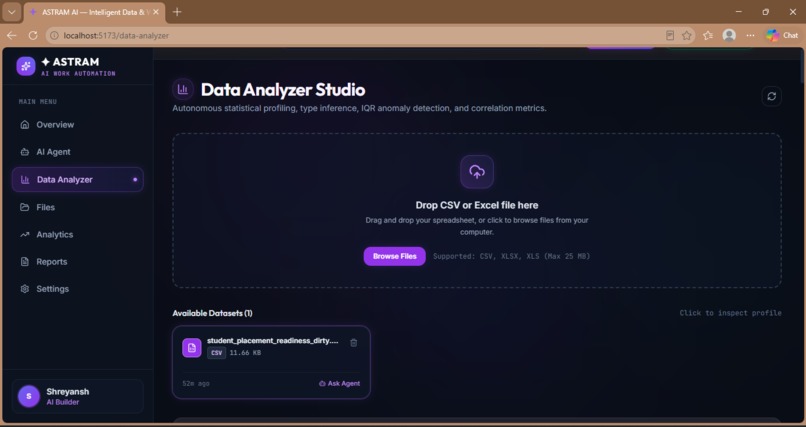Image resolution: width=806 pixels, height=427 pixels.
Task: Click the 11.66 KB file size text
Action: [x=245, y=353]
